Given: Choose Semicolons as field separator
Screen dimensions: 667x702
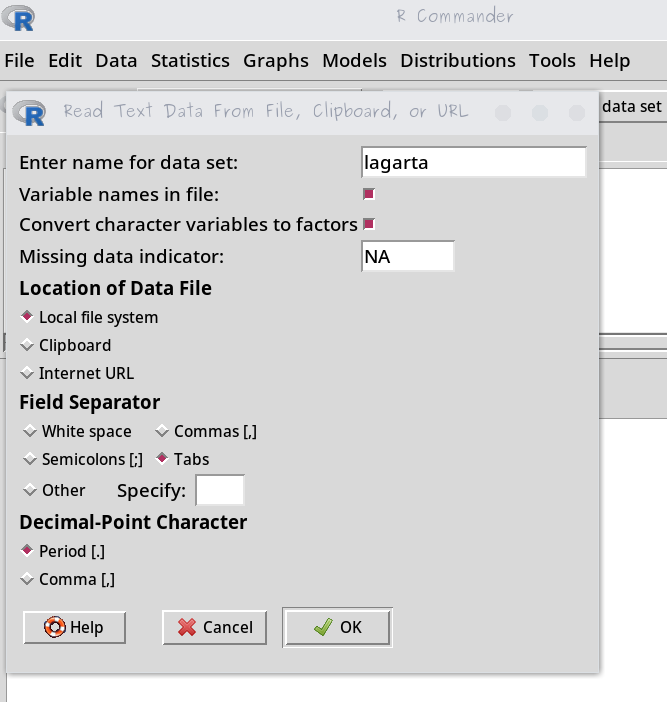Looking at the screenshot, I should click(x=30, y=459).
